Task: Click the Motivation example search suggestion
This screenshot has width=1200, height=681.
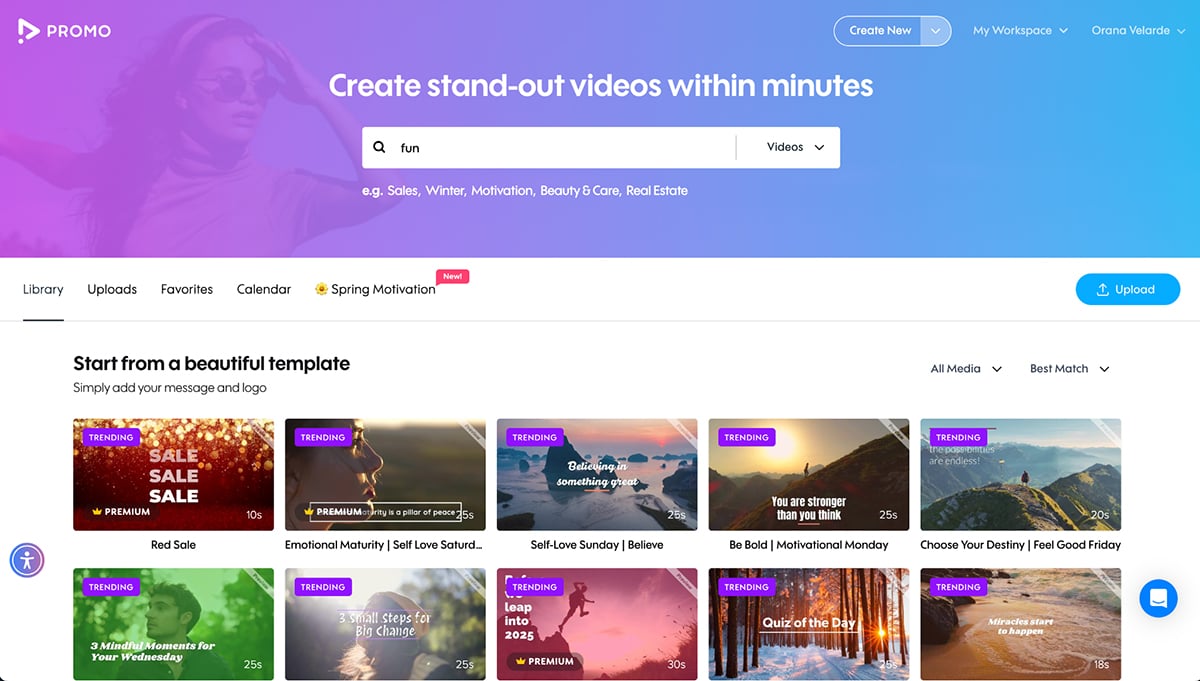Action: click(x=502, y=190)
